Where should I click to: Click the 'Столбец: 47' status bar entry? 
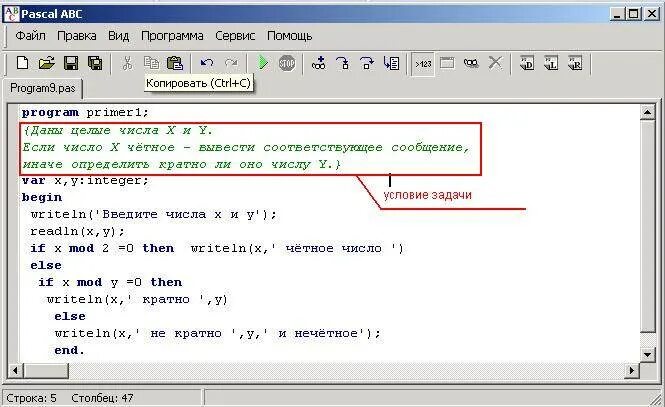(102, 398)
